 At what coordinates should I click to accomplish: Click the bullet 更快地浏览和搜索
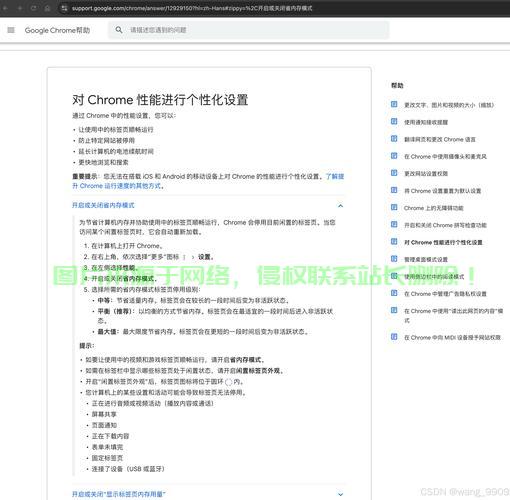click(103, 162)
